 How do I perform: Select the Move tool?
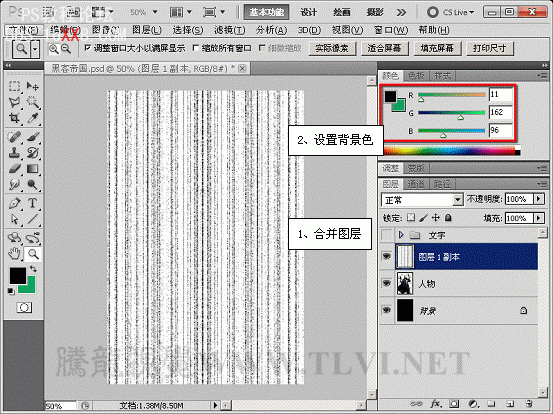[32, 86]
